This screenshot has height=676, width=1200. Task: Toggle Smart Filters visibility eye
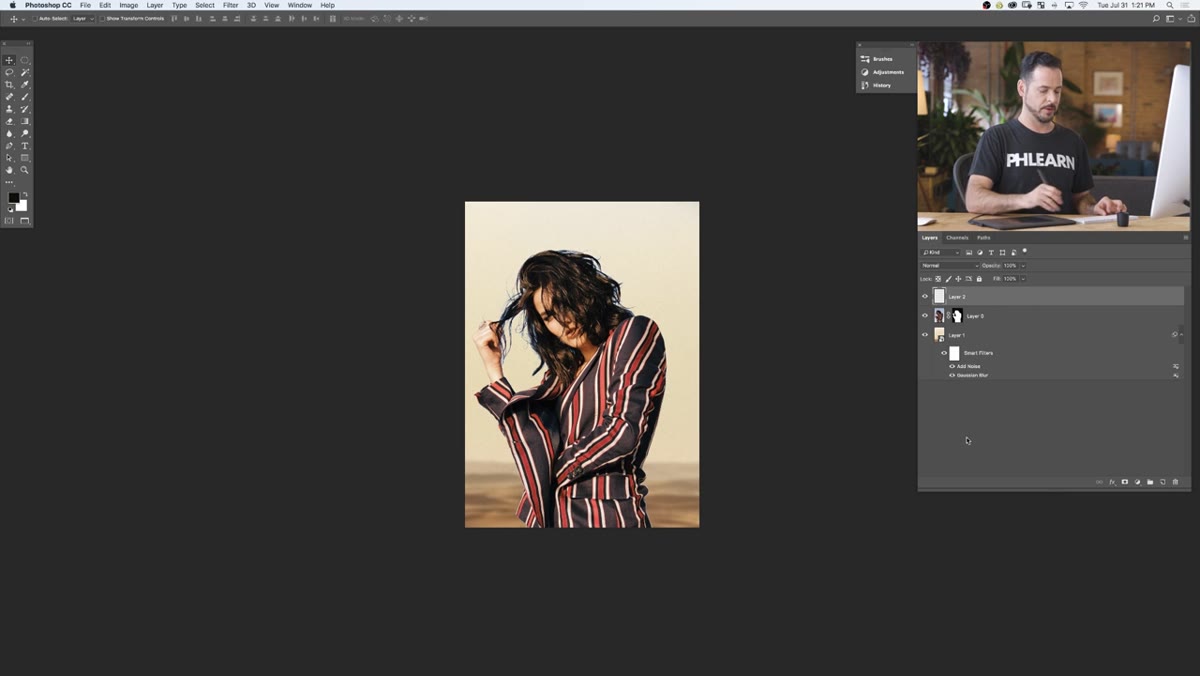click(x=944, y=353)
